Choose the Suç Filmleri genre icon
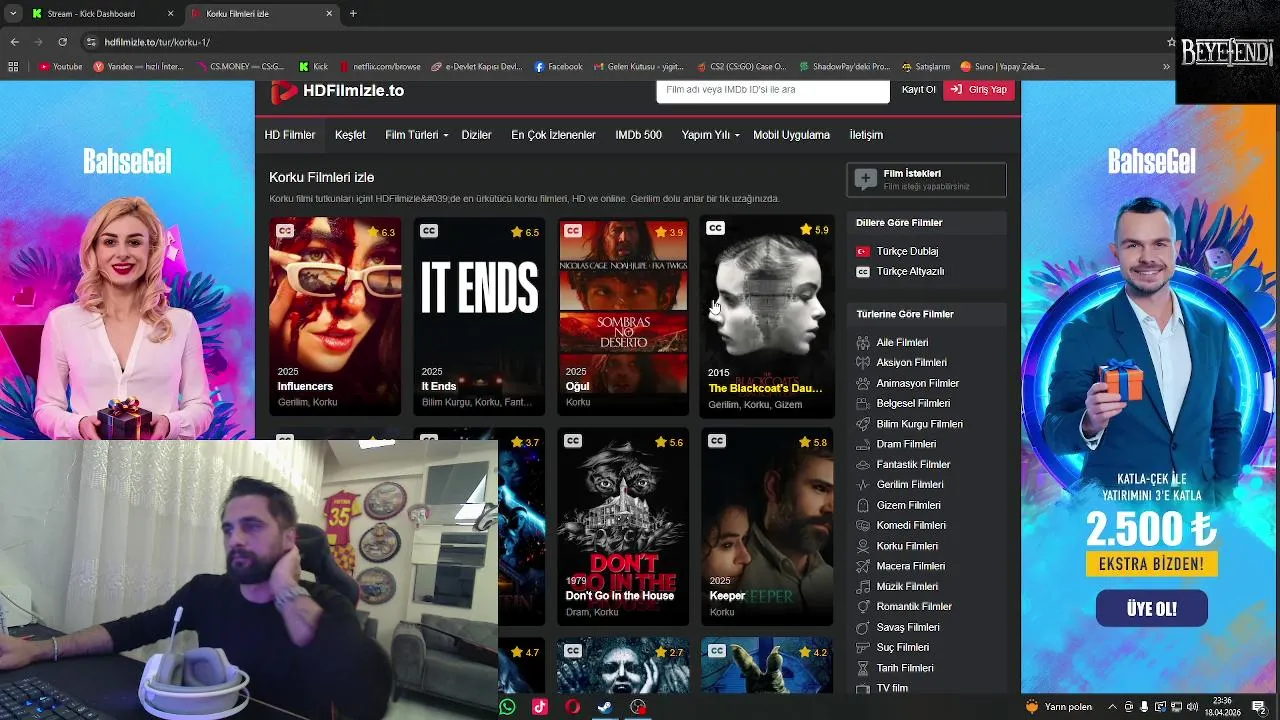 (863, 647)
